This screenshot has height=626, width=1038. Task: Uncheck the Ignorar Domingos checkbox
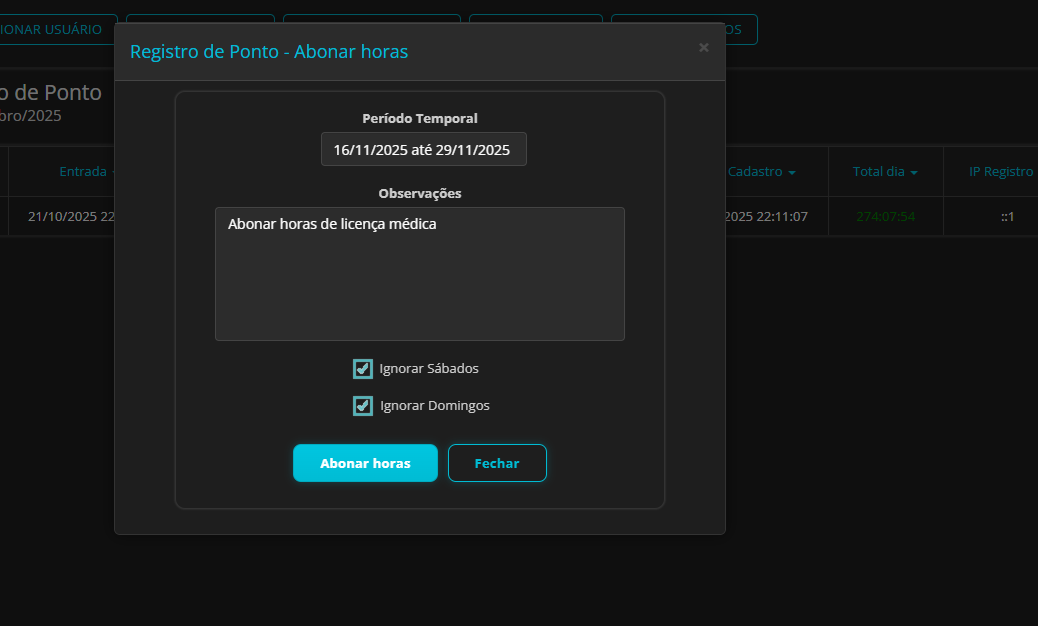tap(362, 406)
